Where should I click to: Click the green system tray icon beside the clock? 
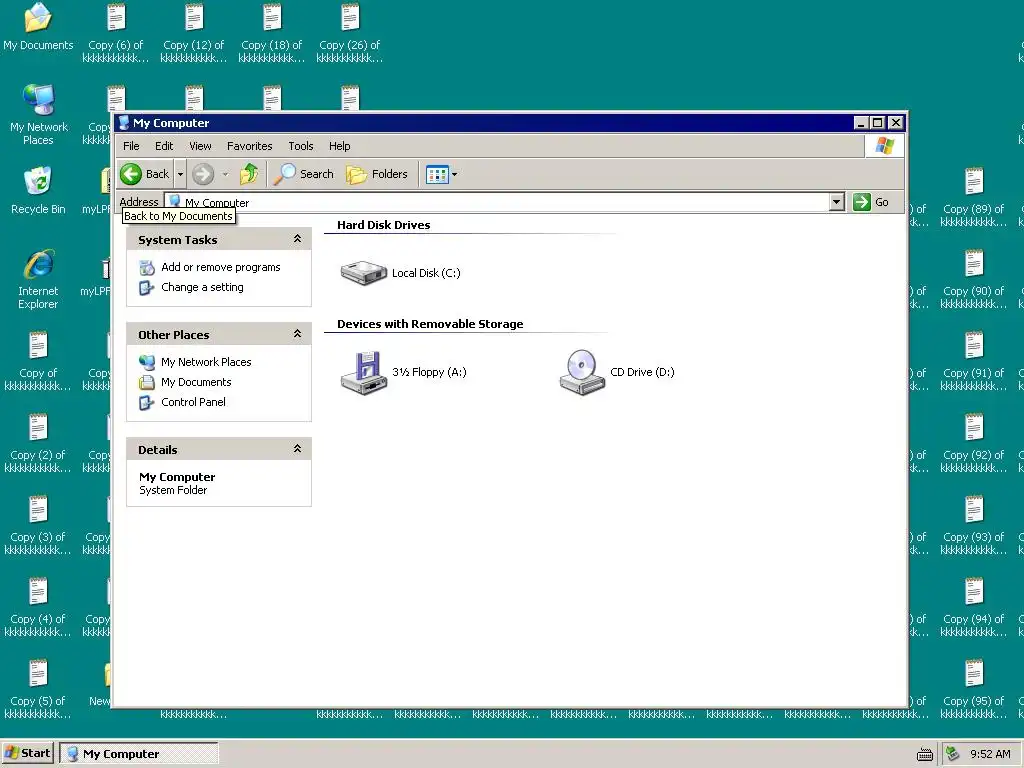pos(953,754)
